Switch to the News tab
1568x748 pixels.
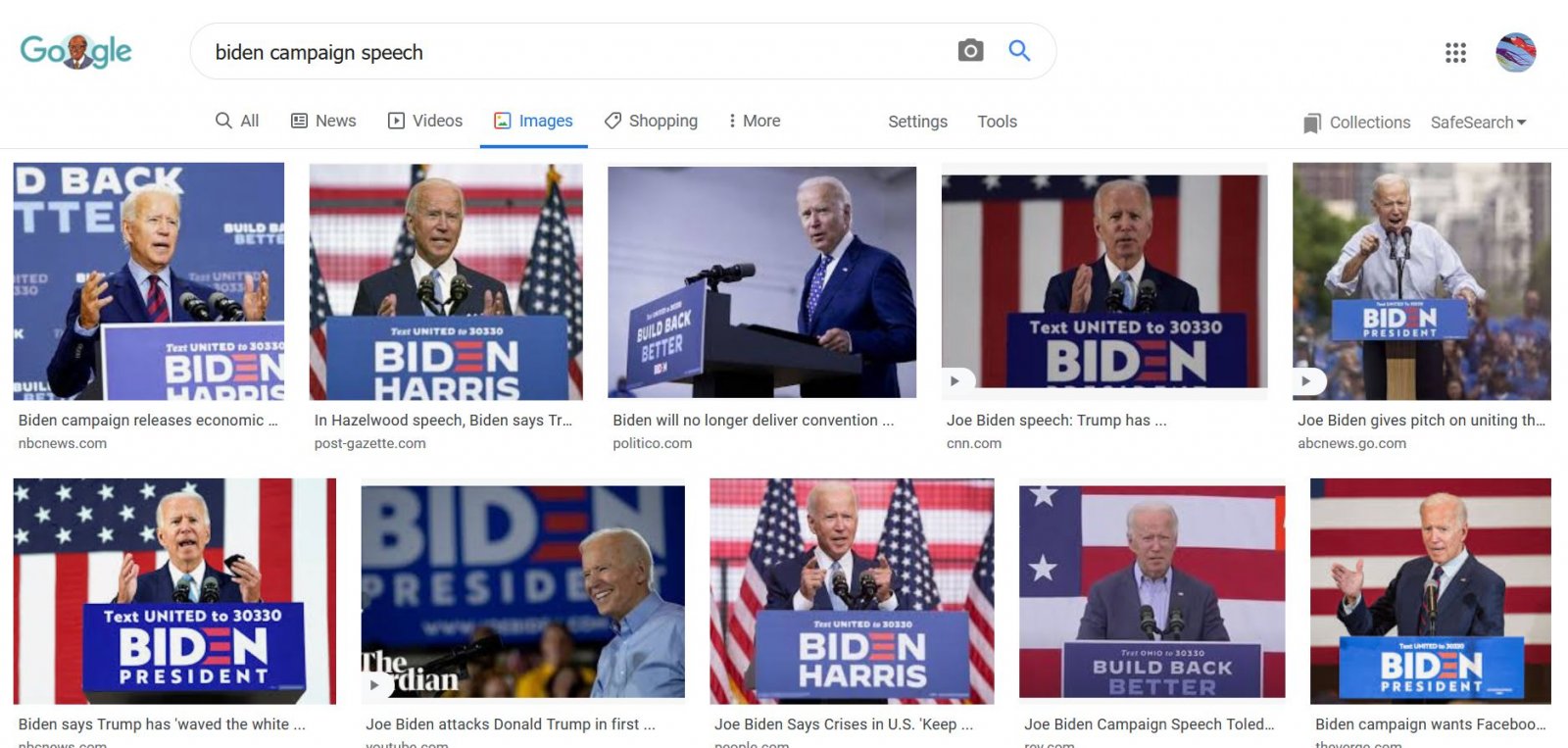323,121
